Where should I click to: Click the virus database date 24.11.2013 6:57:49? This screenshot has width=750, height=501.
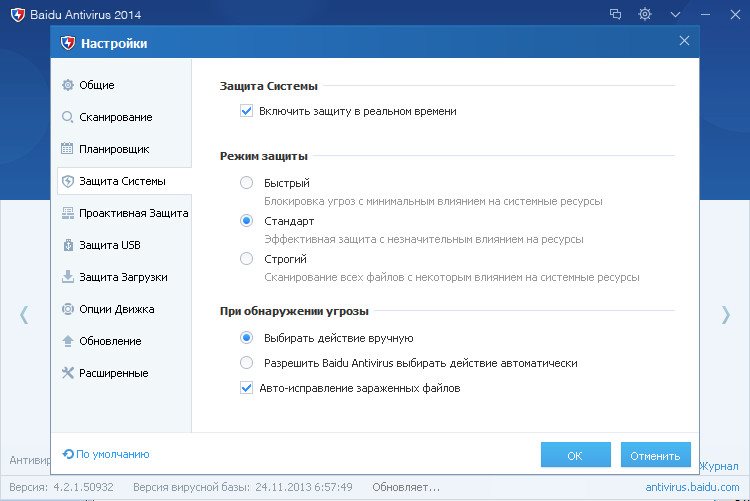pos(304,487)
